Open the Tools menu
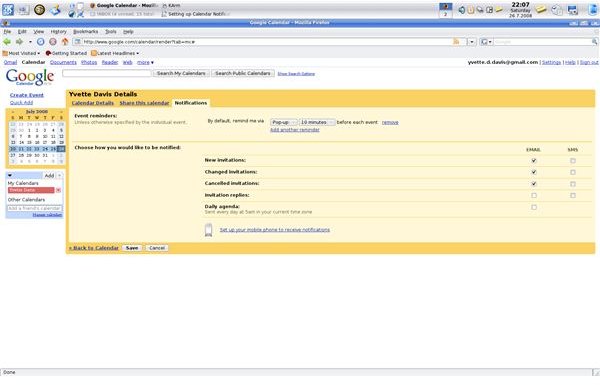600x385 pixels. [111, 32]
